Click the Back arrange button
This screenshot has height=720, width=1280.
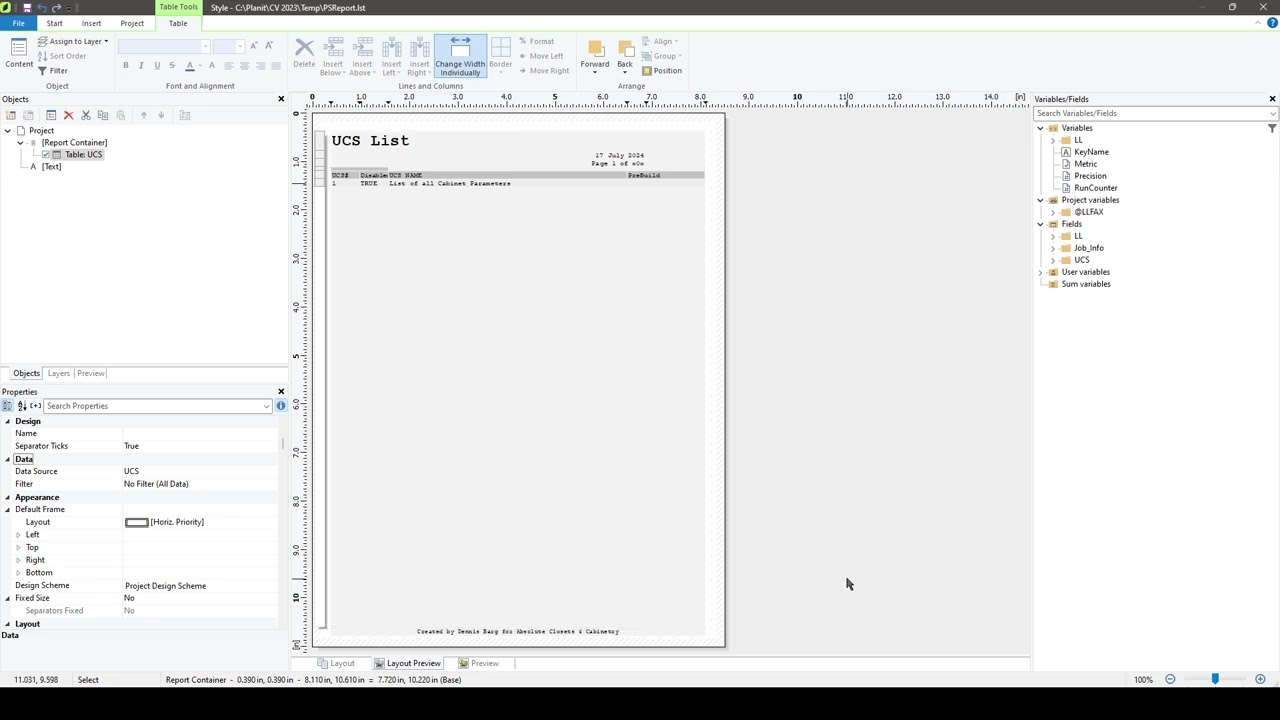click(625, 56)
